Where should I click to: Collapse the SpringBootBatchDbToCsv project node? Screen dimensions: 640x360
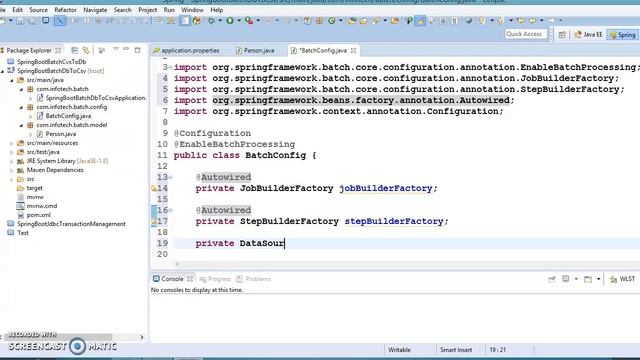(x=2, y=71)
